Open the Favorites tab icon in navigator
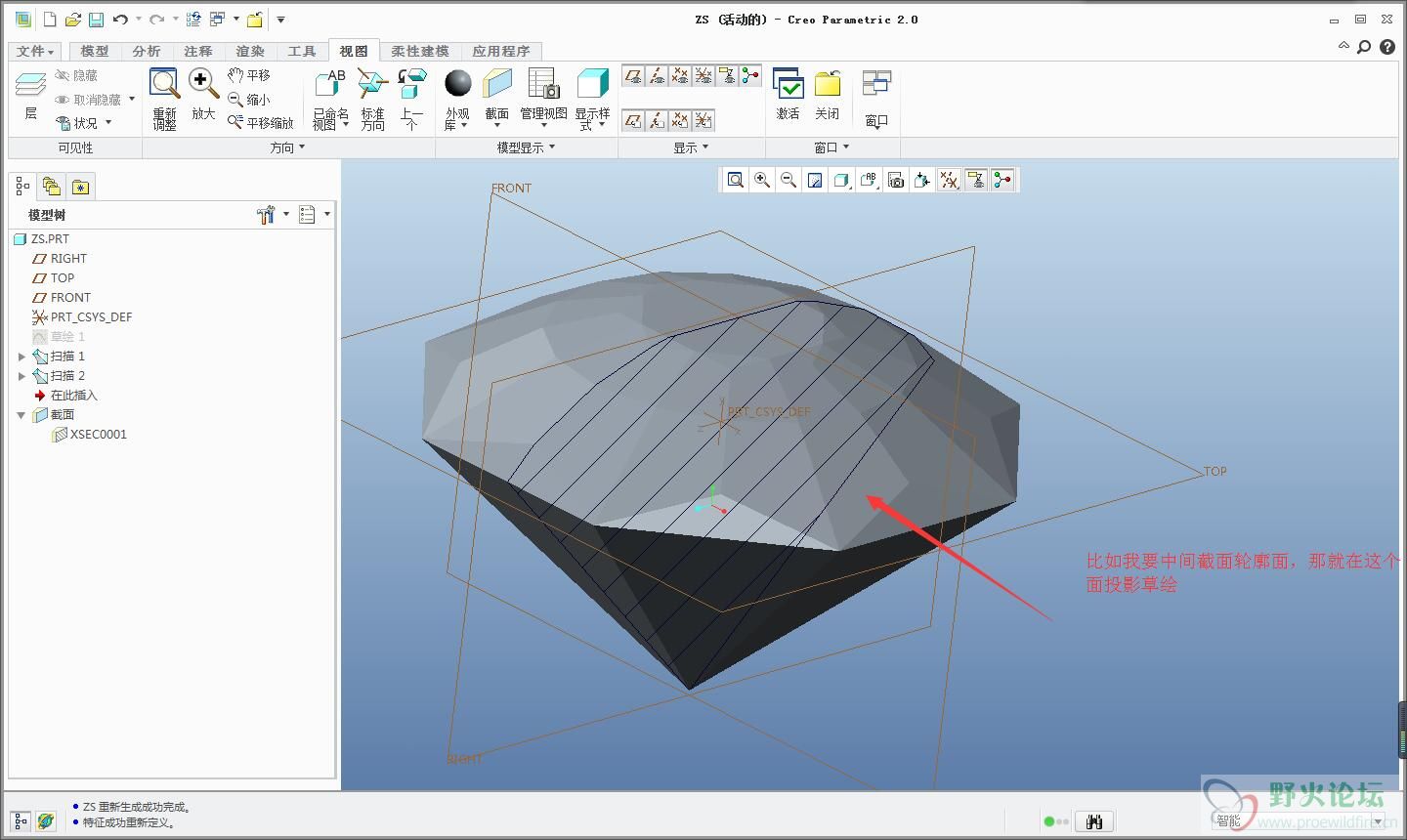This screenshot has height=840, width=1407. coord(80,187)
